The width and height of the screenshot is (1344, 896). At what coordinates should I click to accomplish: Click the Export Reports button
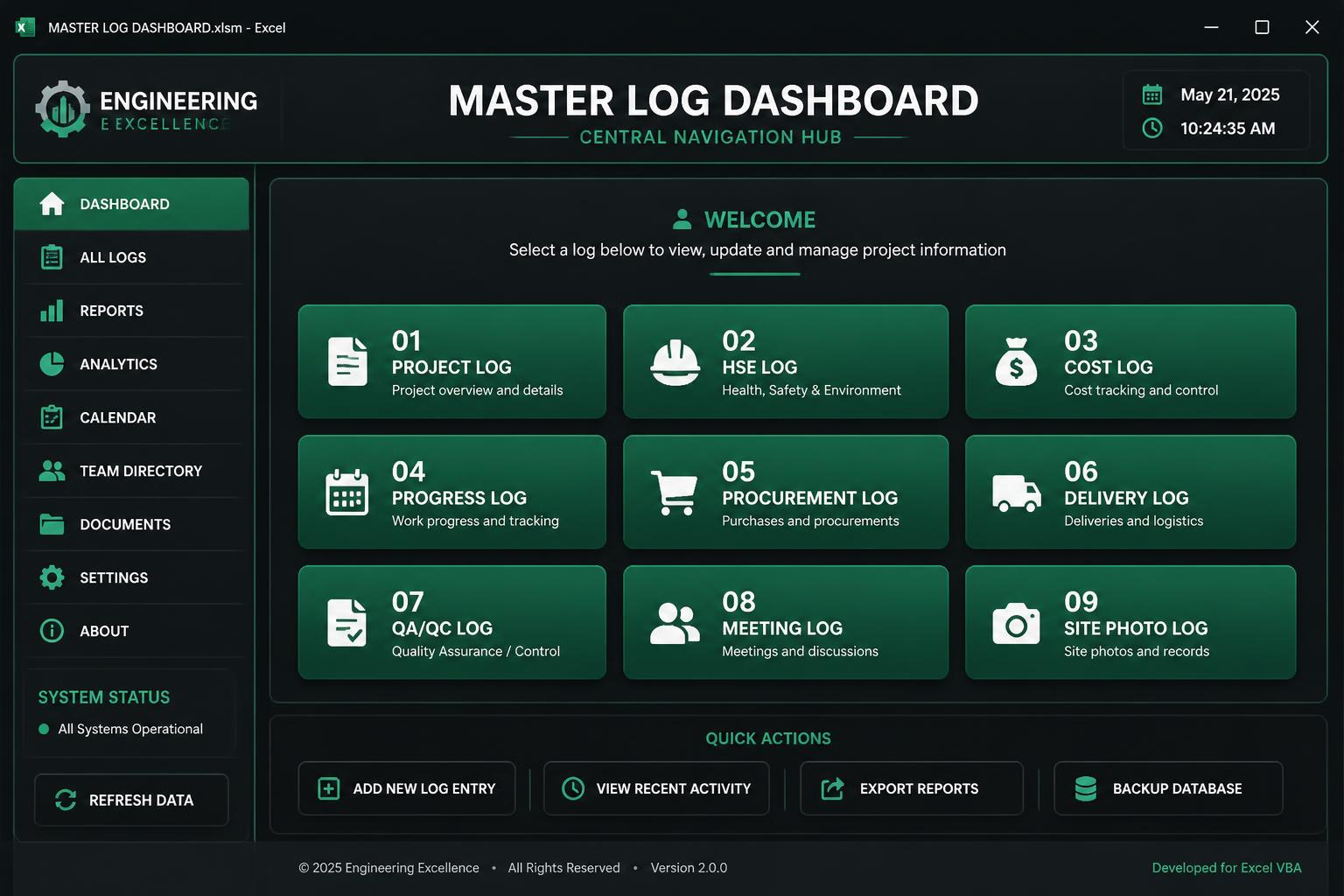(x=912, y=788)
